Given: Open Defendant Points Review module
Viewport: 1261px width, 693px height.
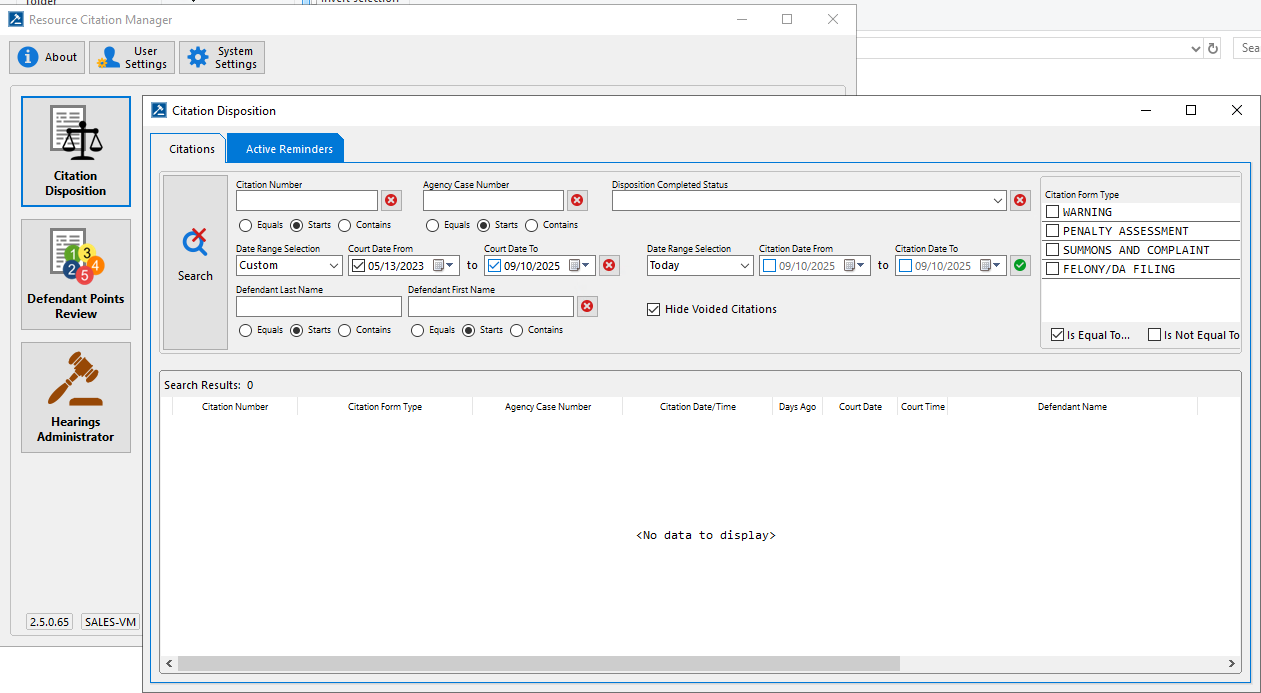Looking at the screenshot, I should pyautogui.click(x=76, y=274).
